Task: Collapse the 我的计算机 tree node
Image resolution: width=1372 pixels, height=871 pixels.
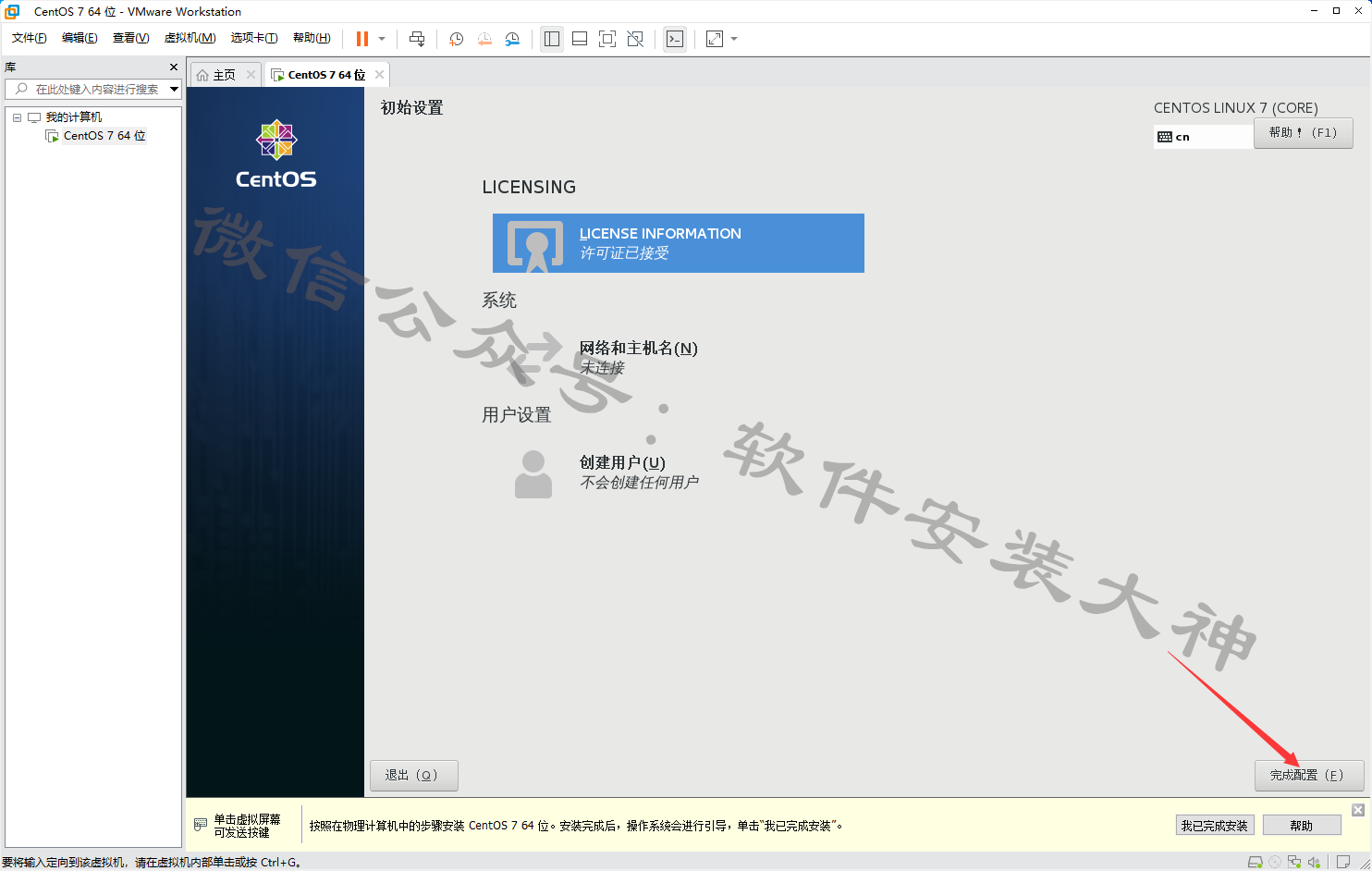Action: (x=17, y=117)
